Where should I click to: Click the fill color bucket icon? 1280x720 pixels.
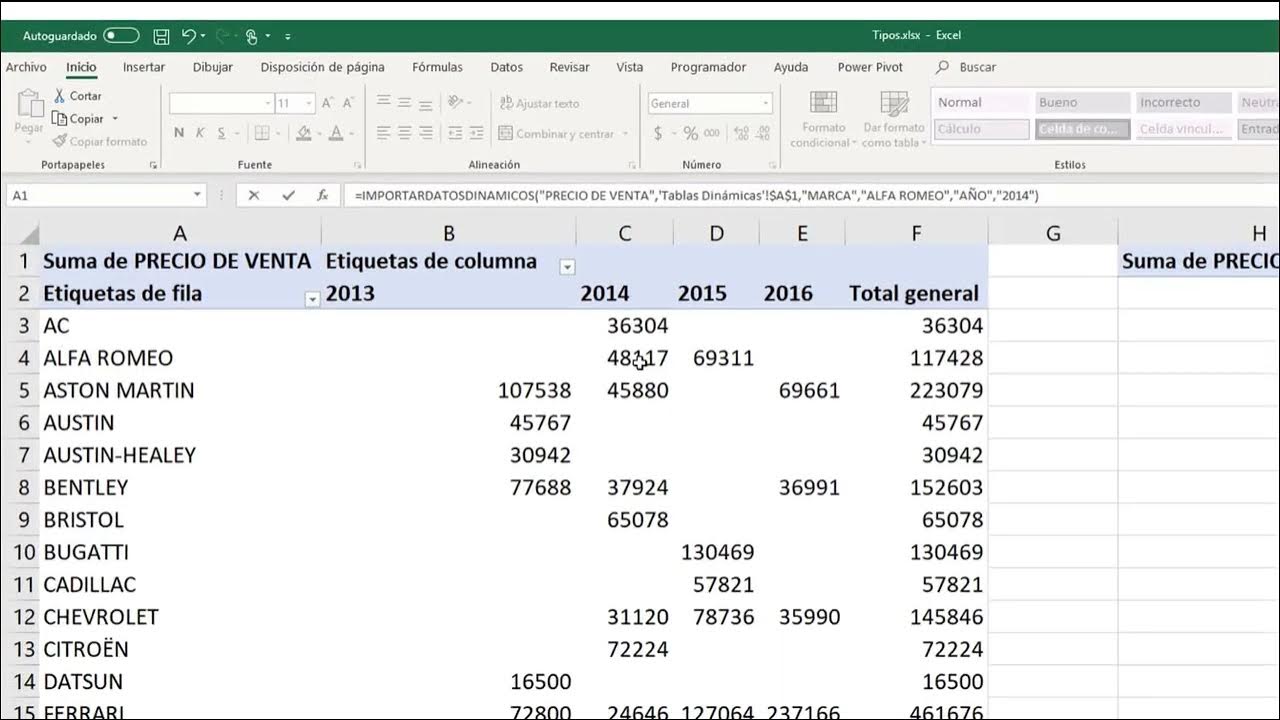[x=304, y=133]
